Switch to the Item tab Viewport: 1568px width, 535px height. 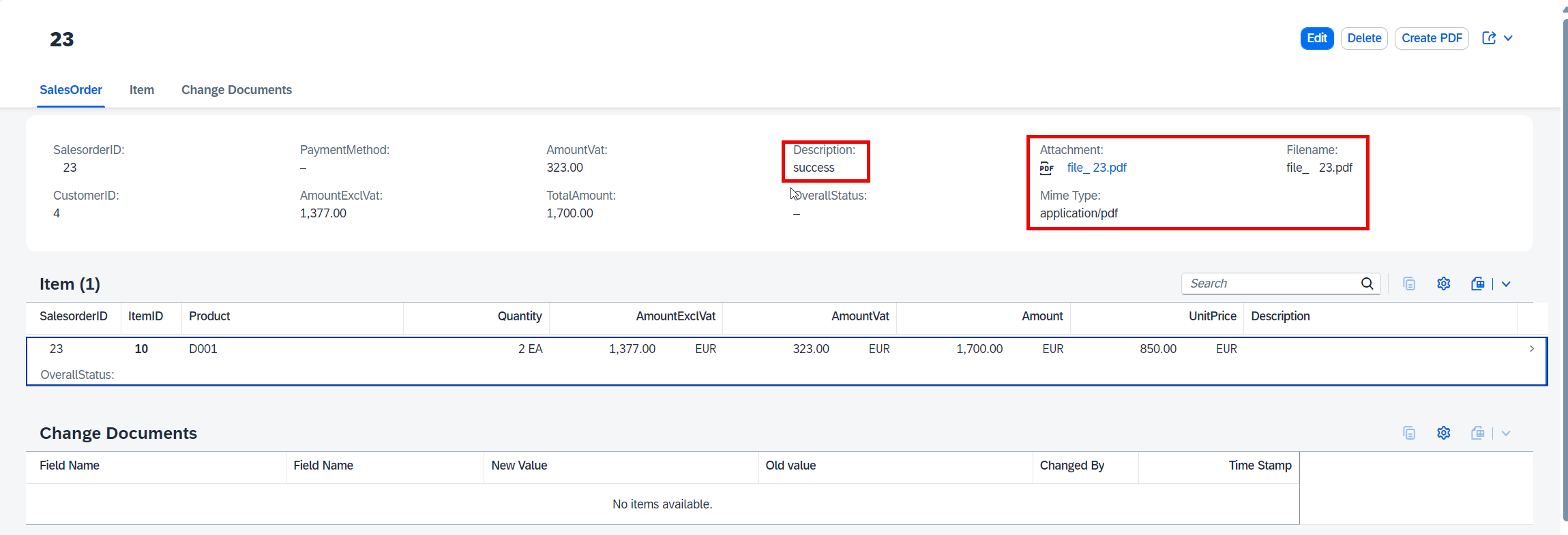tap(142, 90)
